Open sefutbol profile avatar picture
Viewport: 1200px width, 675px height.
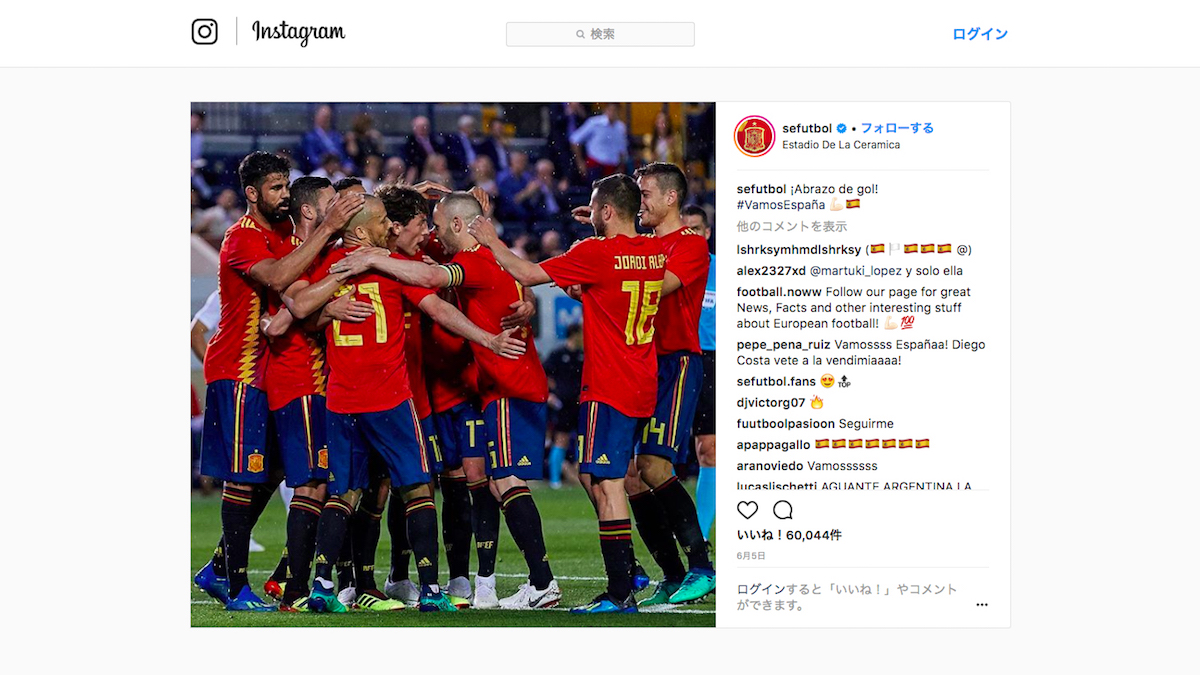754,136
